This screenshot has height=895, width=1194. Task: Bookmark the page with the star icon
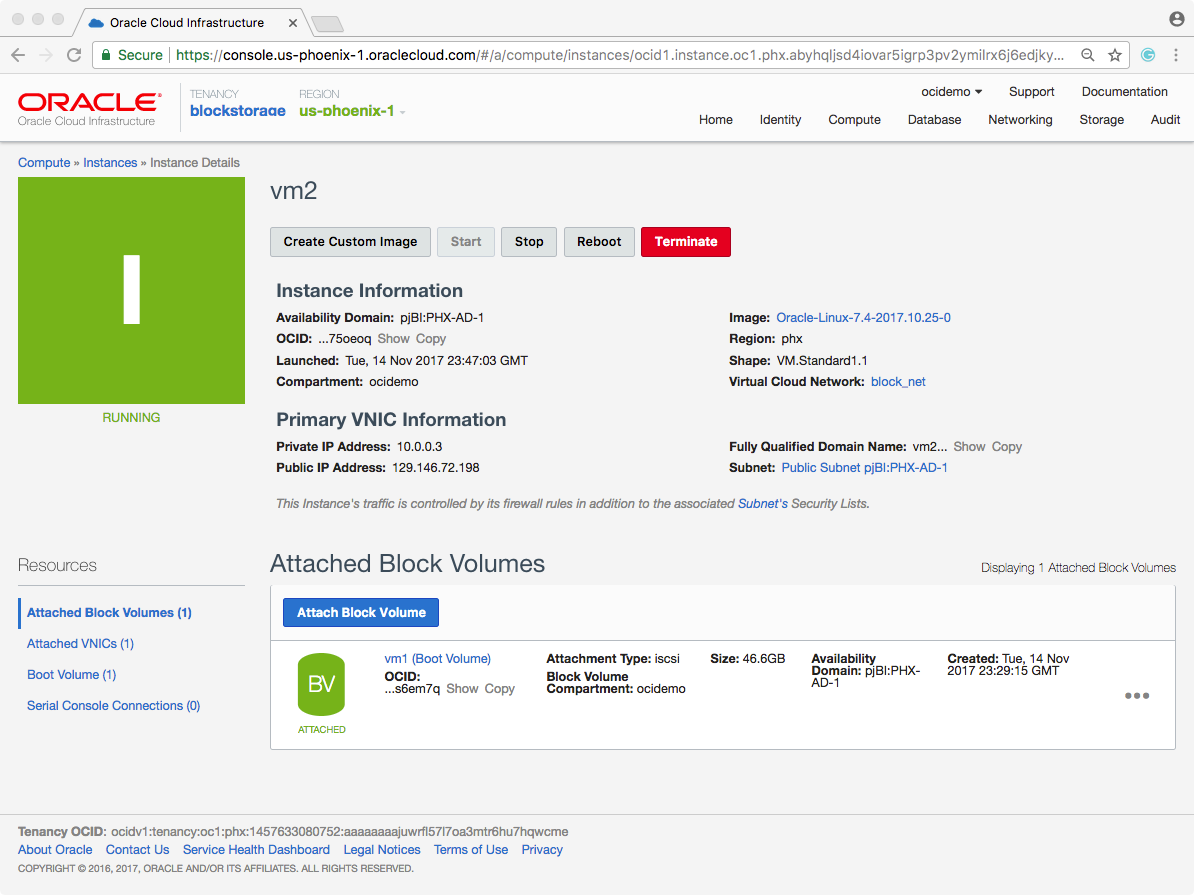1115,55
